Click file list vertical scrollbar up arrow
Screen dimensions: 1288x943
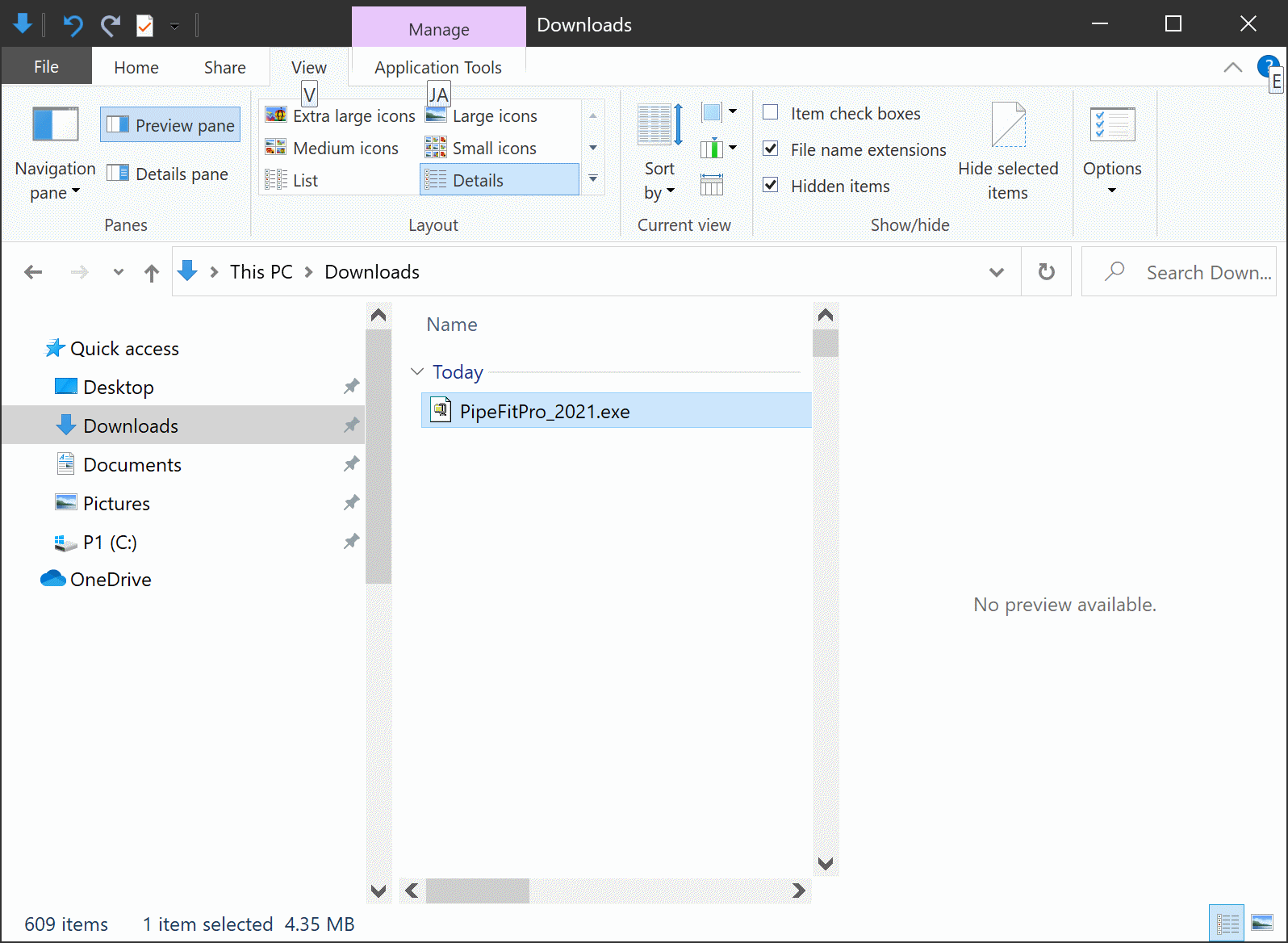[826, 315]
